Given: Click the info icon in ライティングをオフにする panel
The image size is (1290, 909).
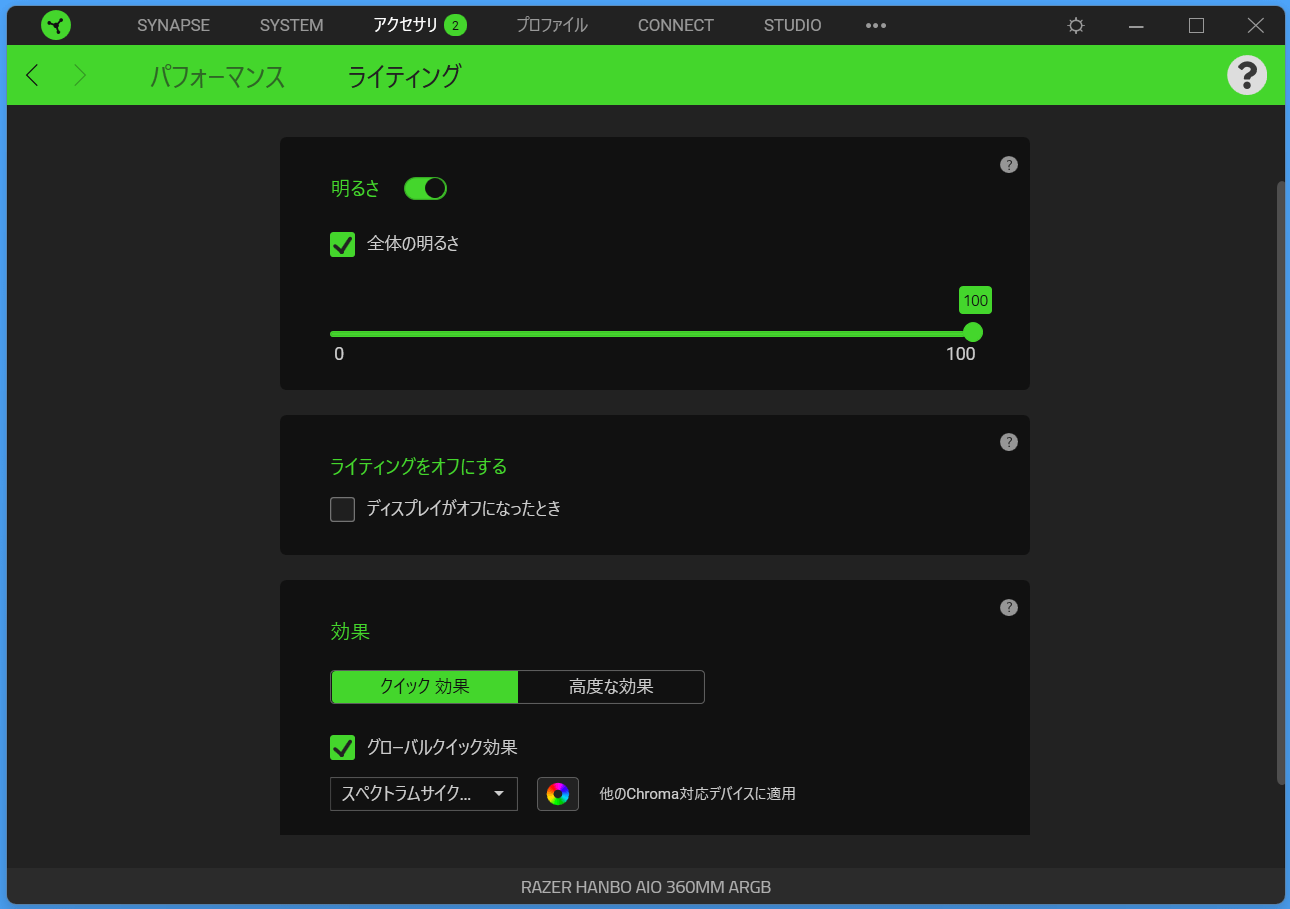Looking at the screenshot, I should [x=1009, y=442].
